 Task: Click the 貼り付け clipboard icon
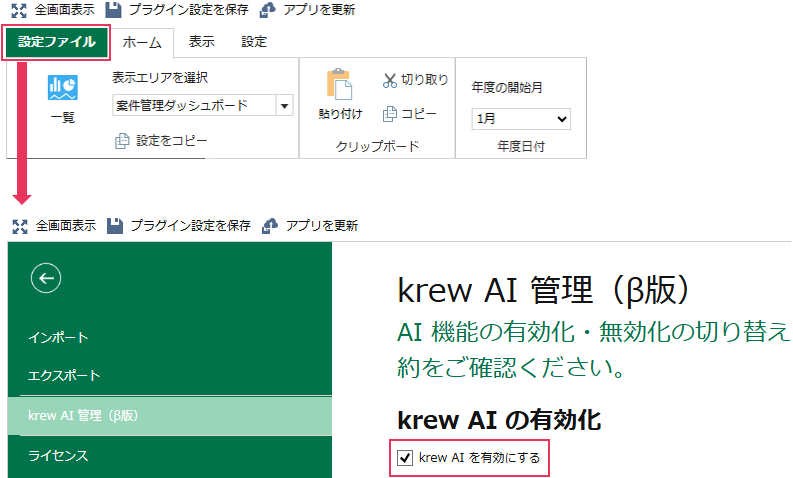[x=340, y=85]
